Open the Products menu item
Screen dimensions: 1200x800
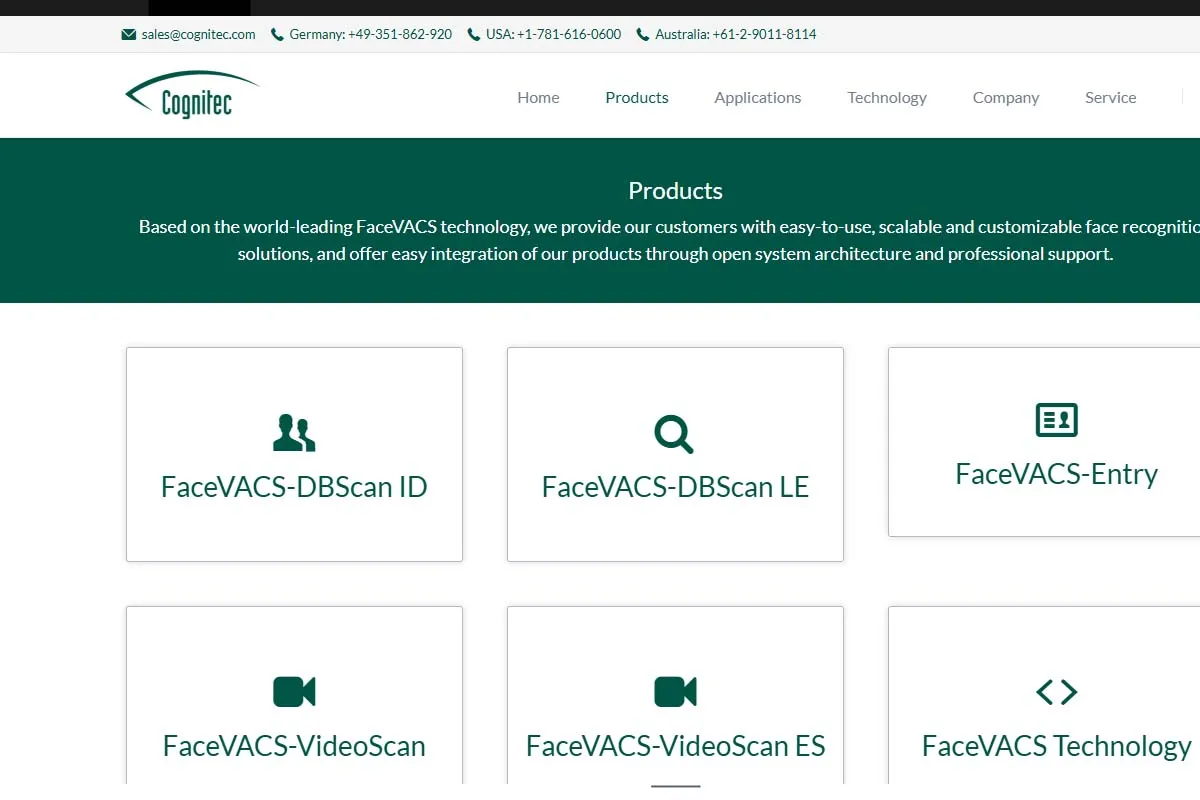click(637, 97)
